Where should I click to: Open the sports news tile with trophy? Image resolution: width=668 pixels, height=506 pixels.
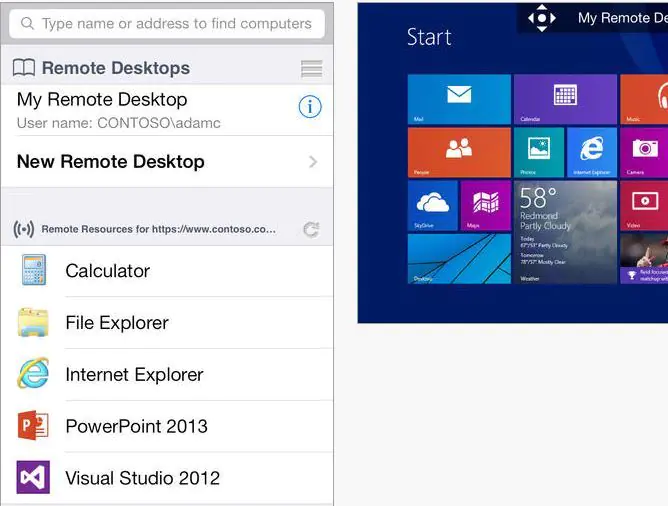tap(644, 259)
